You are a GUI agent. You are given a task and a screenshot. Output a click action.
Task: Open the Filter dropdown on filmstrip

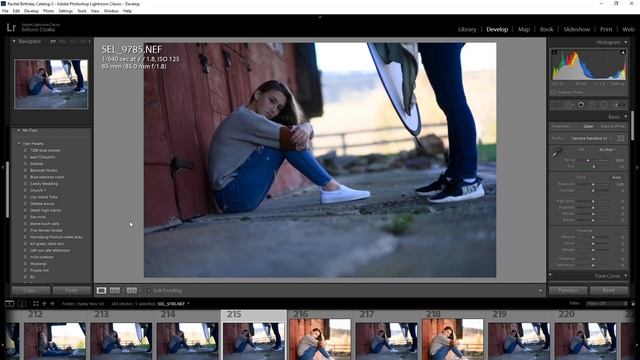point(606,304)
